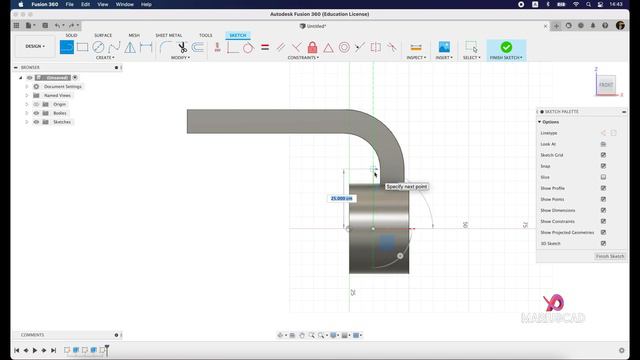Hide the Bodies folder visibility
Viewport: 640px width, 360px height.
(36, 113)
